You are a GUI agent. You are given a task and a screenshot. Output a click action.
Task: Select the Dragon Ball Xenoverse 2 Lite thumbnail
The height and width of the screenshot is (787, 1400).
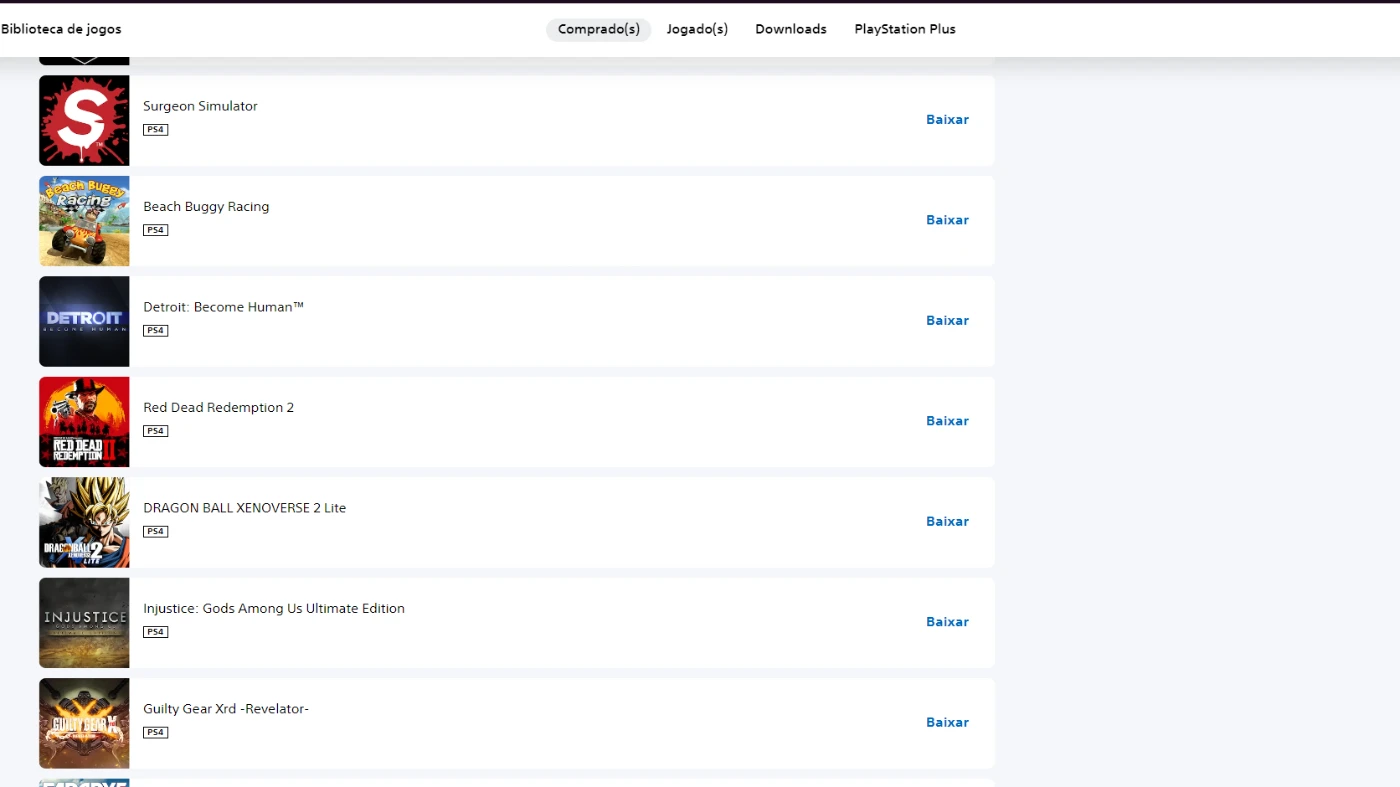point(84,523)
